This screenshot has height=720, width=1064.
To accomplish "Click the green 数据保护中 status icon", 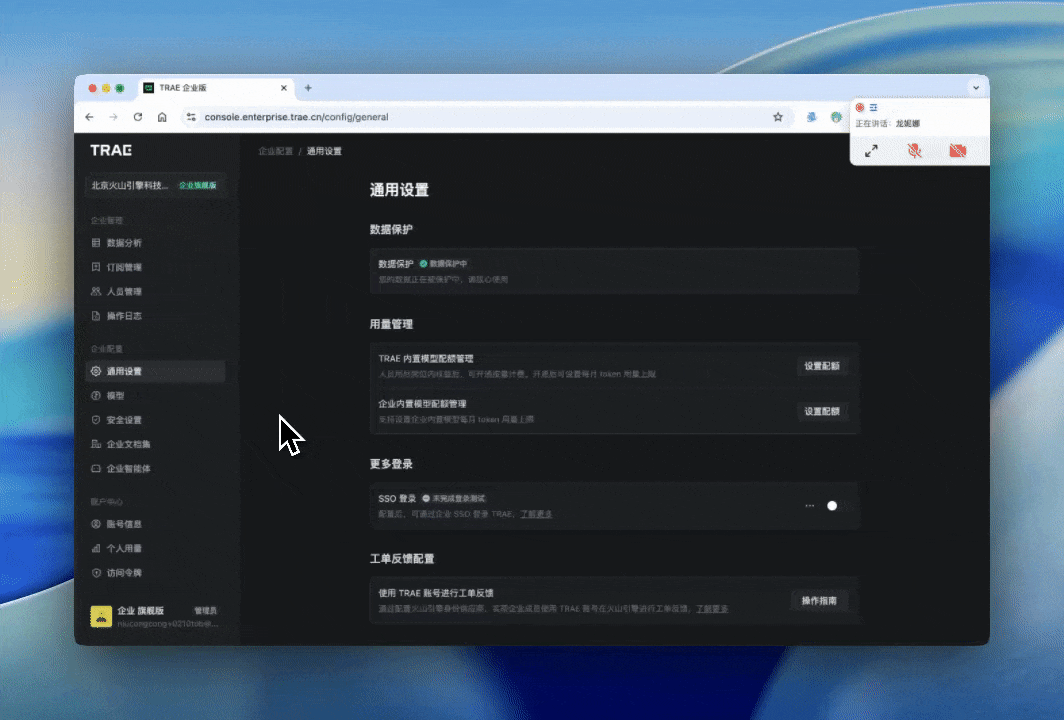I will (x=423, y=264).
